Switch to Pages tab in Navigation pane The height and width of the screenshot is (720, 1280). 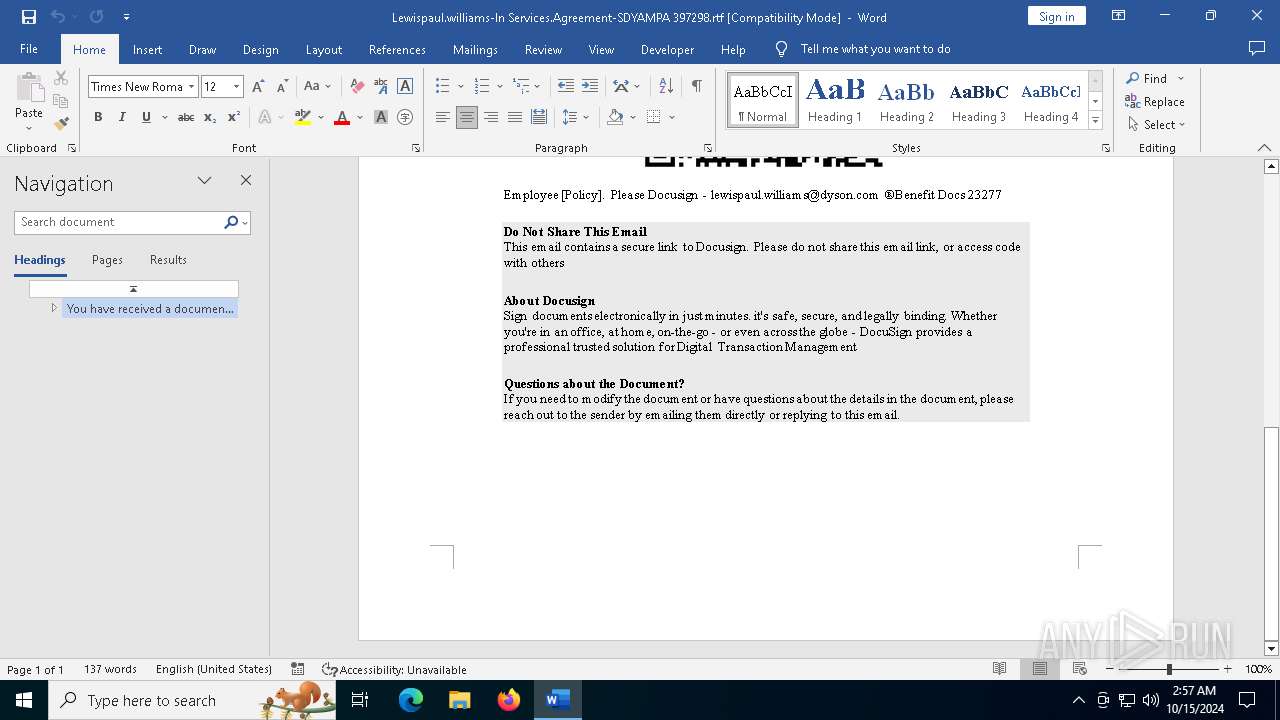tap(107, 260)
